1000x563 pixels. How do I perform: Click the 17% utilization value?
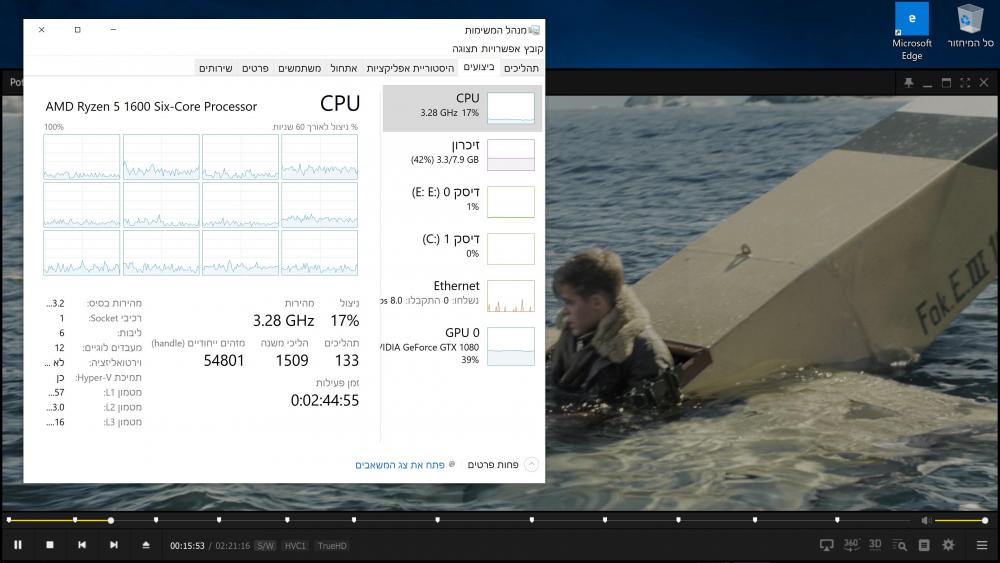(x=344, y=320)
